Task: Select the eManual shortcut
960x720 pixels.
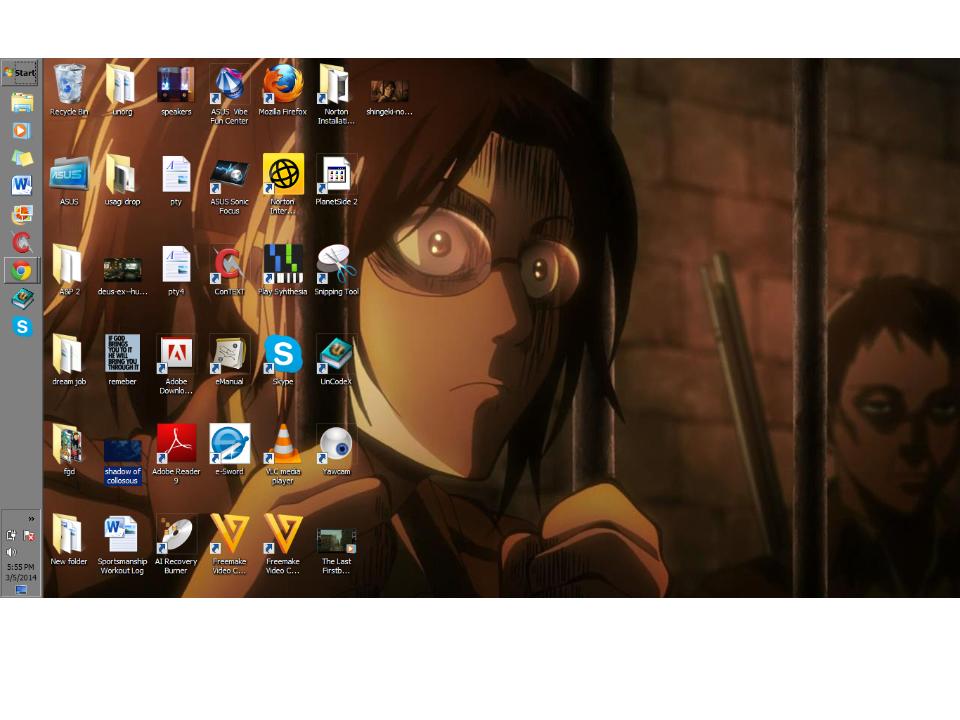Action: click(x=229, y=360)
